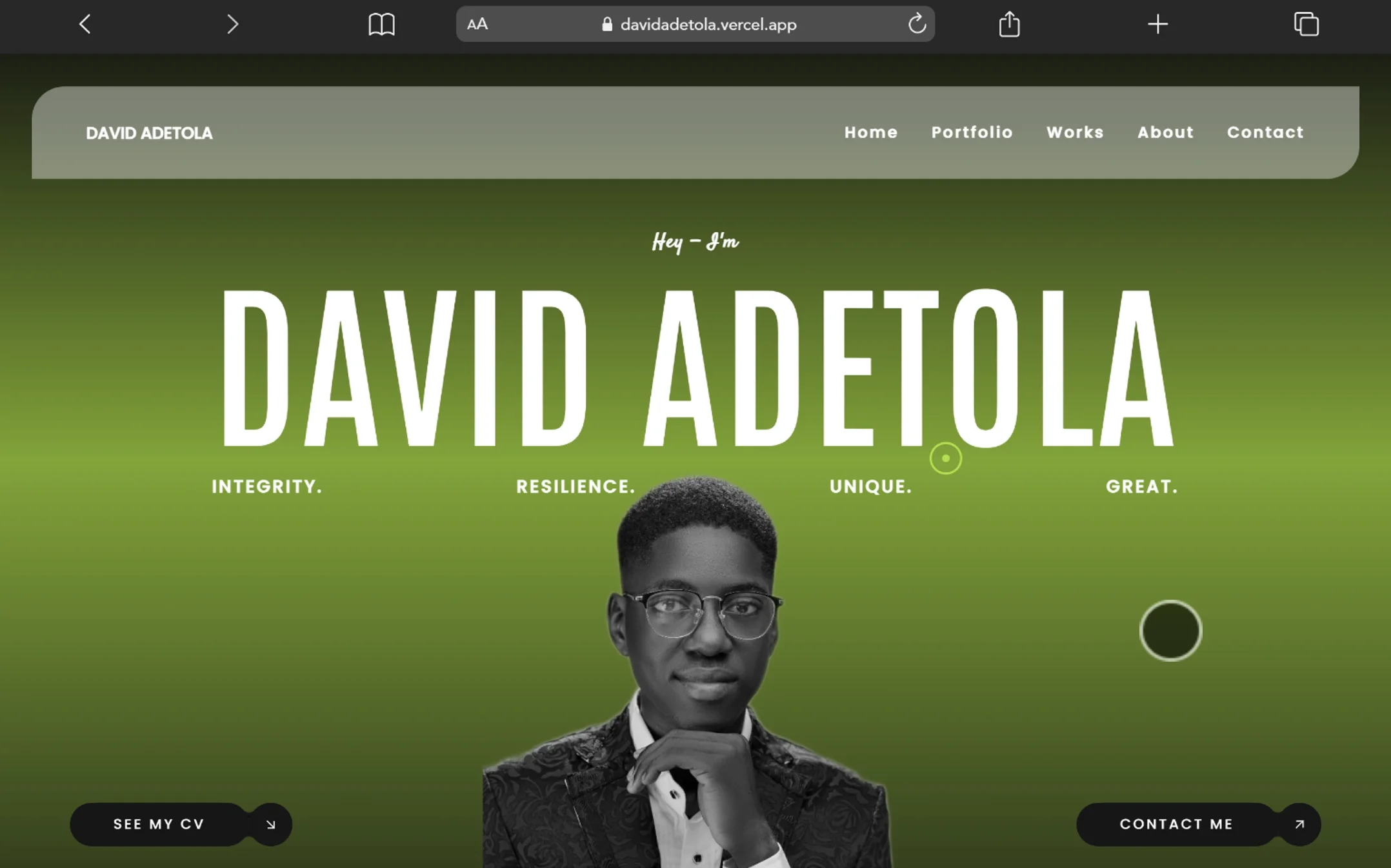Viewport: 1391px width, 868px height.
Task: Open the bookmarks book icon
Action: [x=381, y=25]
